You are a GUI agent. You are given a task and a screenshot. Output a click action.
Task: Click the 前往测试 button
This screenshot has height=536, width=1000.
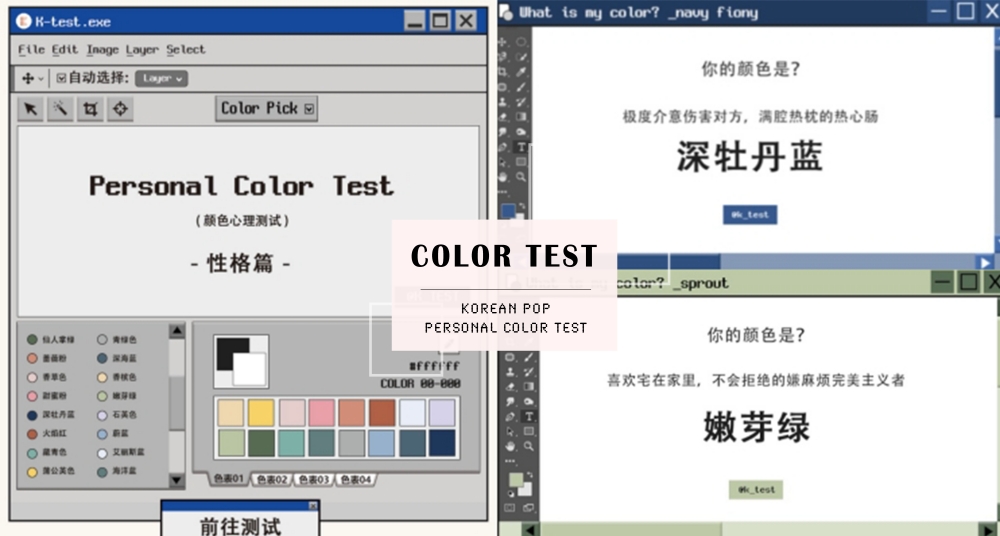point(240,526)
